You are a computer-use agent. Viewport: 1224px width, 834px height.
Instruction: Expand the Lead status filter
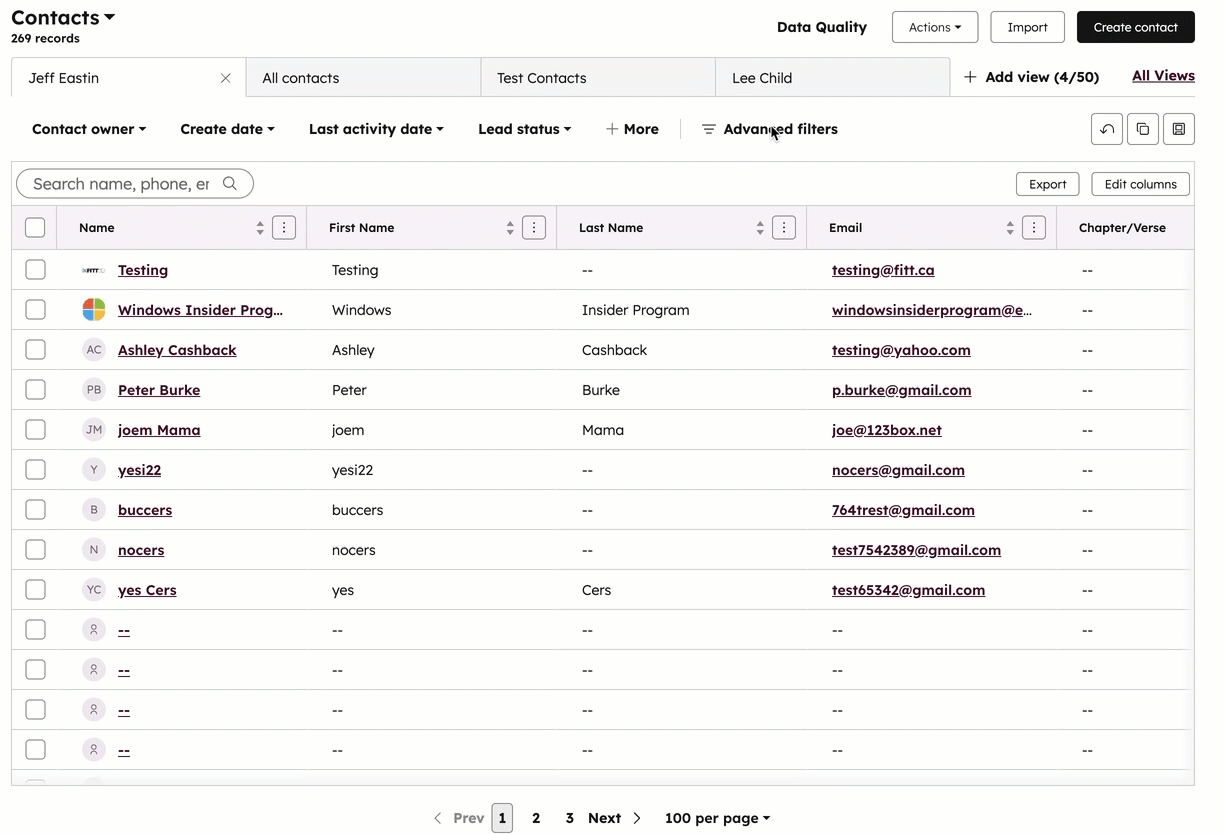coord(525,129)
